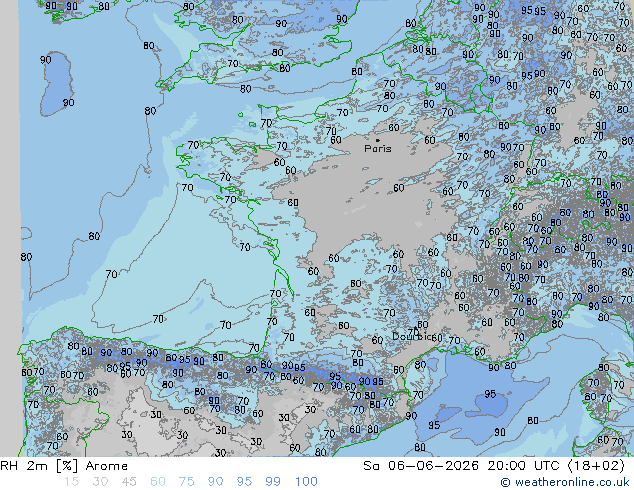Screen dimensions: 634x490
Task: Click legend value 15
Action: 71,482
